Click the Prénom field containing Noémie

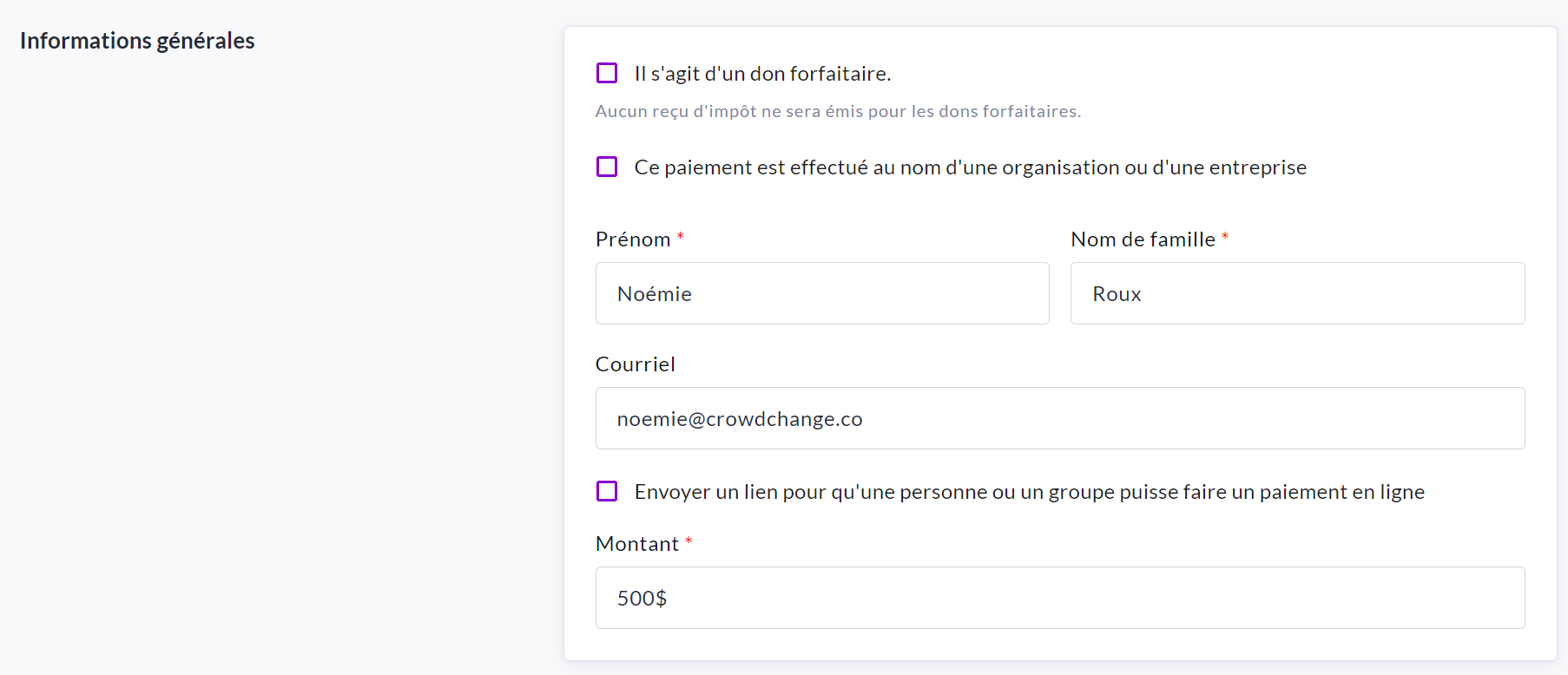point(821,293)
